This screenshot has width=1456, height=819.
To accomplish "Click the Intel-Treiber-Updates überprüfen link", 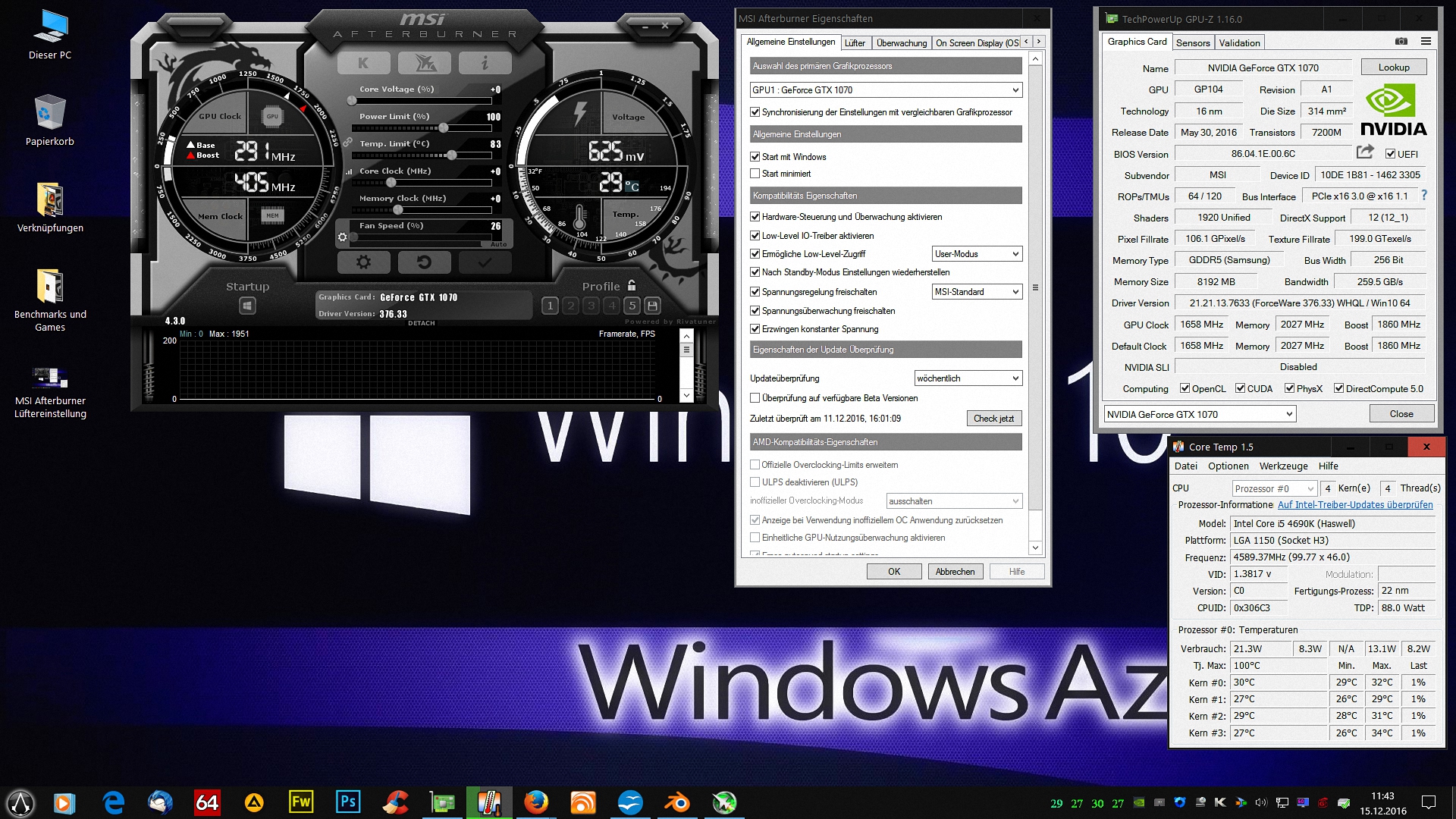I will pos(1355,505).
